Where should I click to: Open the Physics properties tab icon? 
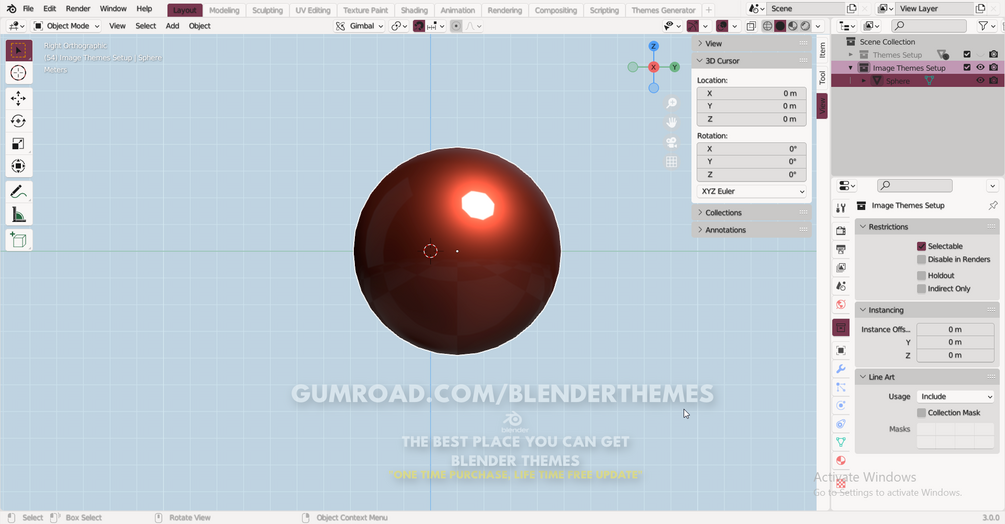(x=841, y=405)
